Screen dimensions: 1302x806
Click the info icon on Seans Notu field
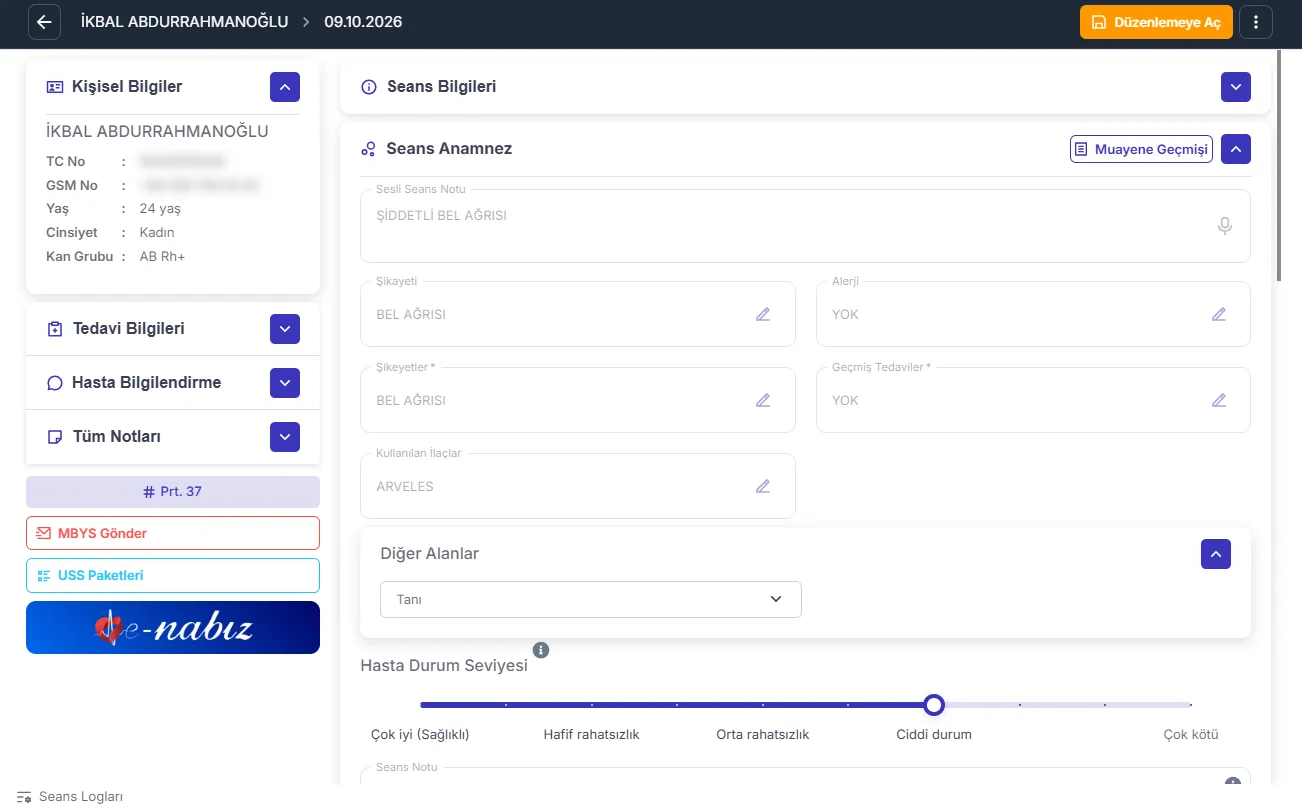(1233, 783)
